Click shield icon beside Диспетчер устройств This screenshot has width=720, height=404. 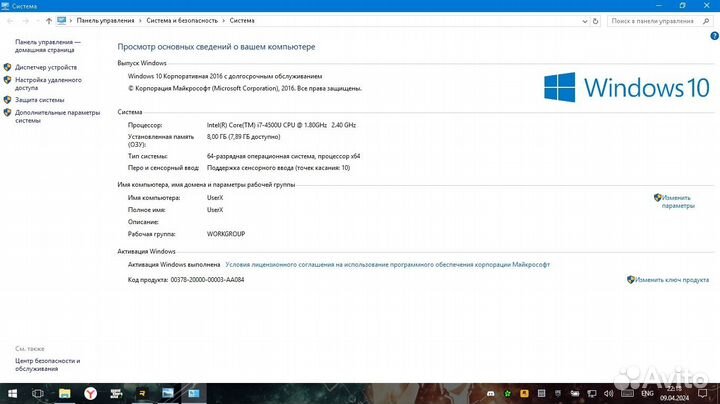(7, 67)
